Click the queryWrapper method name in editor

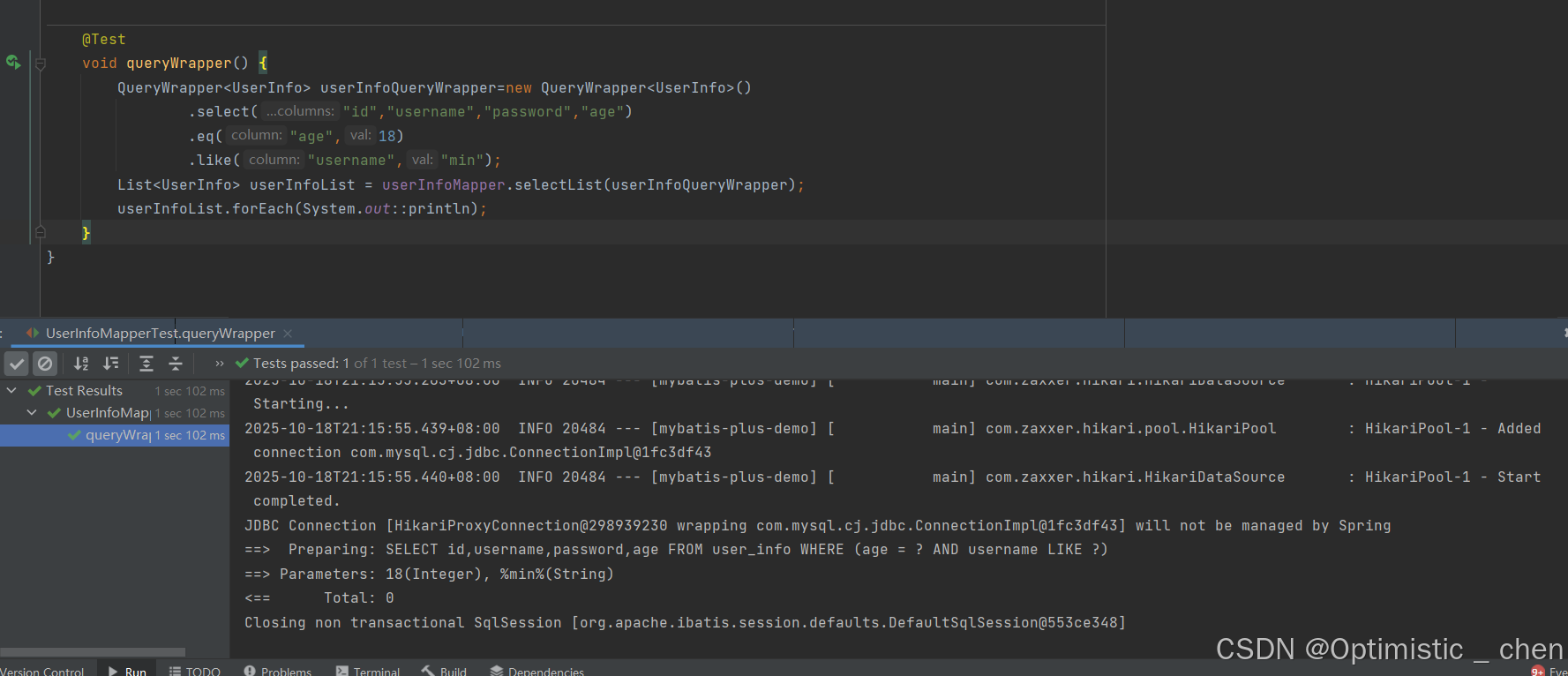(179, 64)
